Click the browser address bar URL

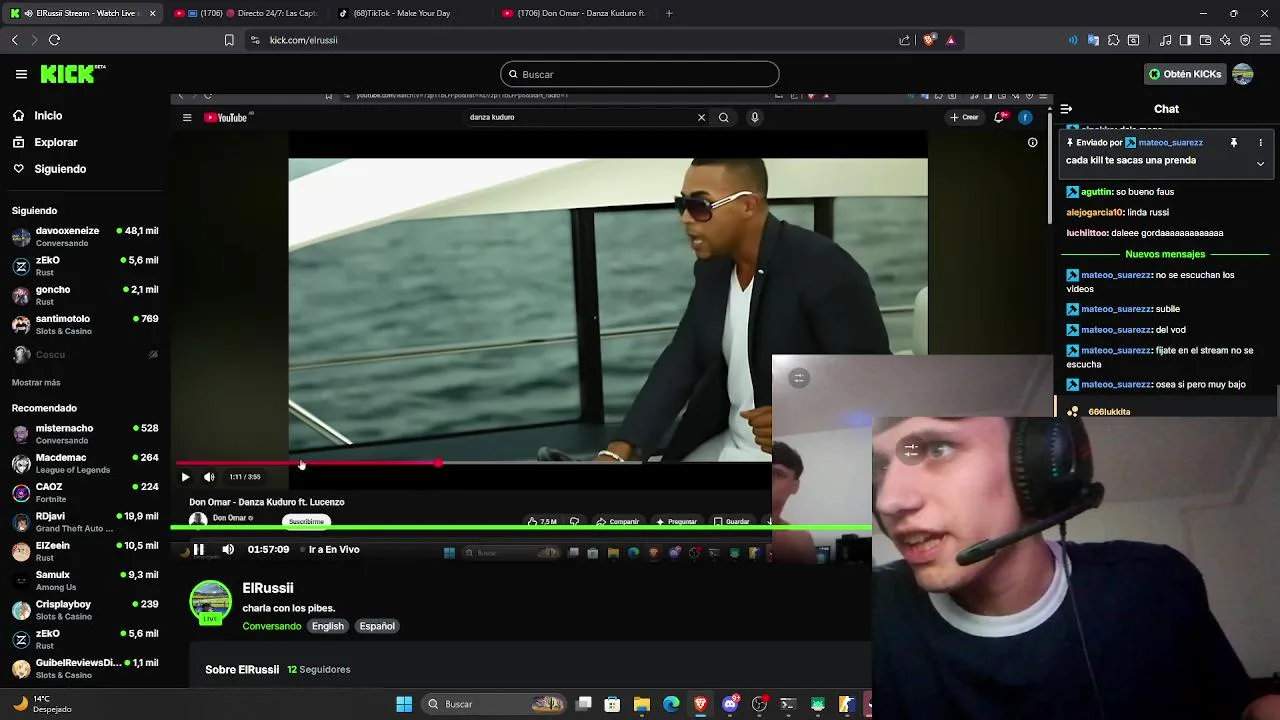[303, 40]
